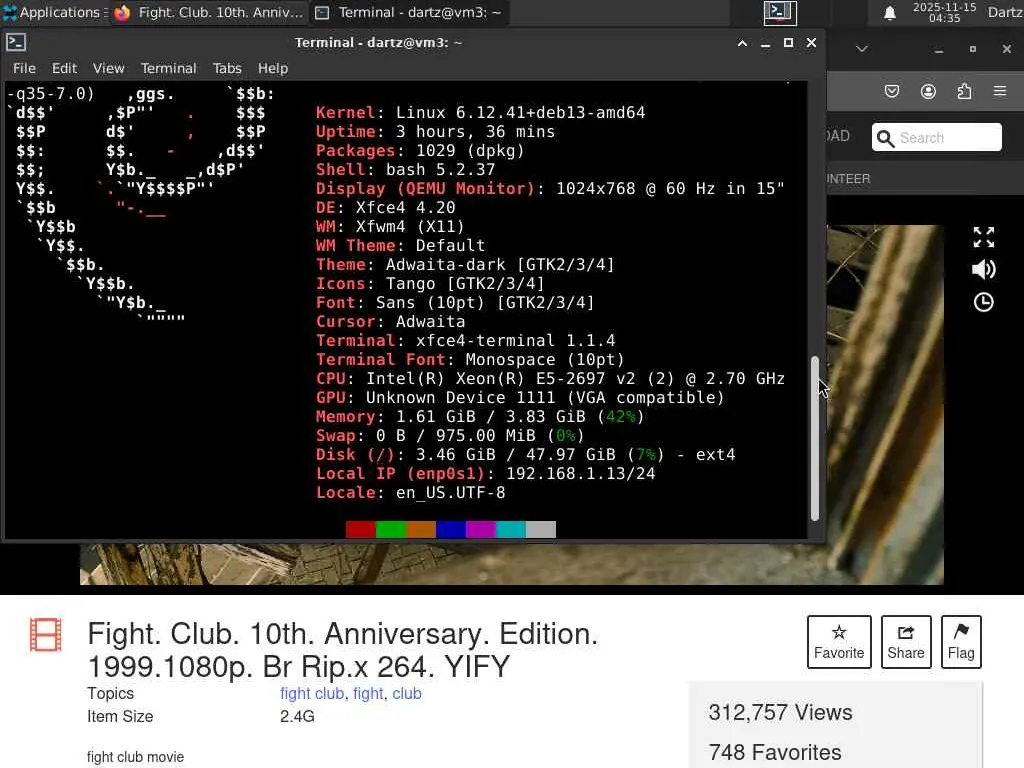This screenshot has height=768, width=1024.
Task: Click the magenta color block in fastfetch output
Action: tap(481, 529)
